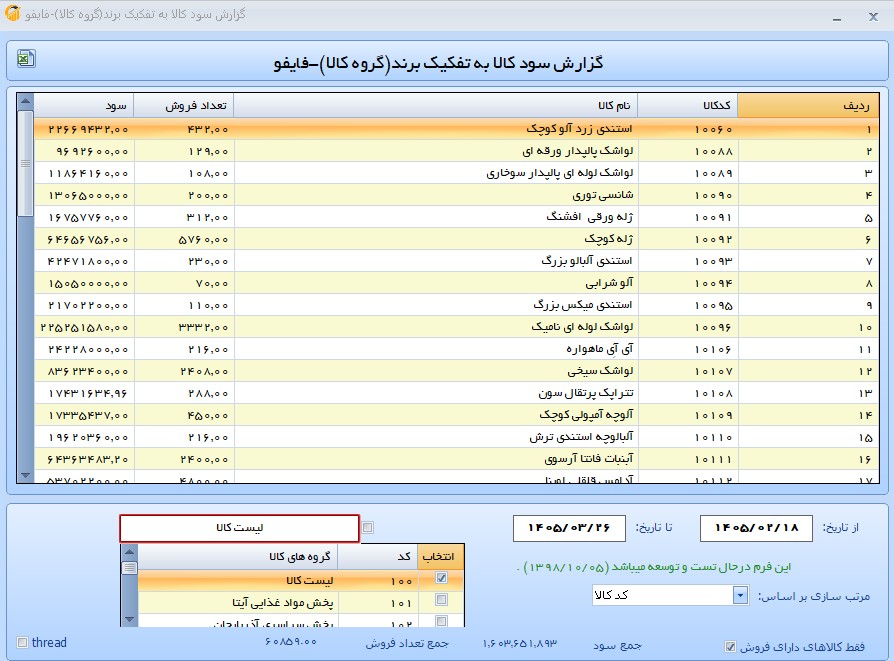Screen dimensions: 894x661
Task: Check selection for پخش مواد غذایی آیتا
Action: coord(441,600)
